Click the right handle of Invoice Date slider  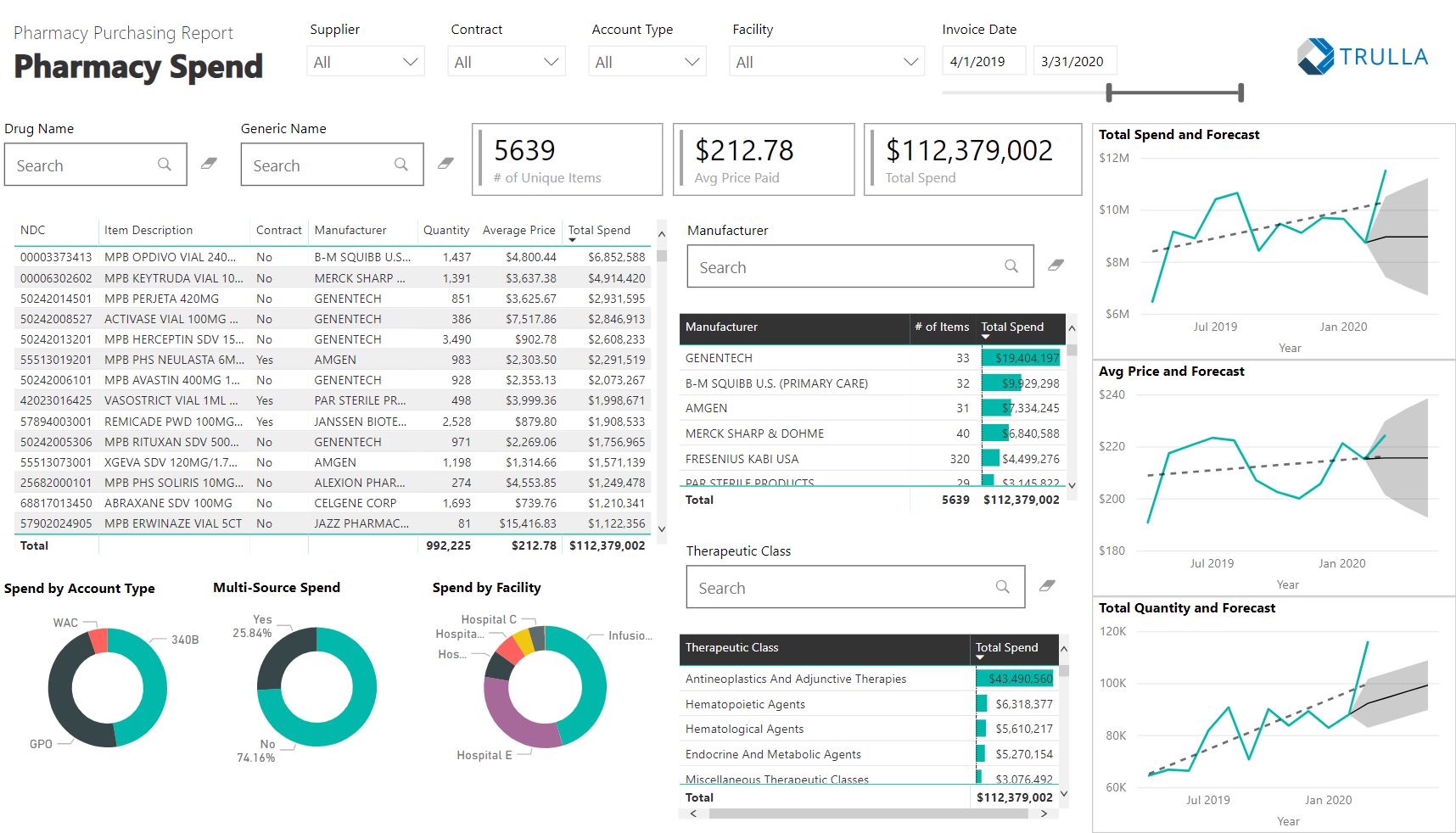point(1240,92)
